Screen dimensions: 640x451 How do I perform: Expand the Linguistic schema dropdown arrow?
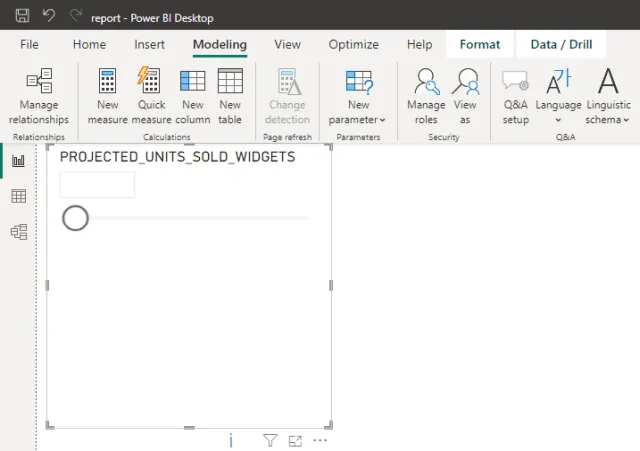626,120
